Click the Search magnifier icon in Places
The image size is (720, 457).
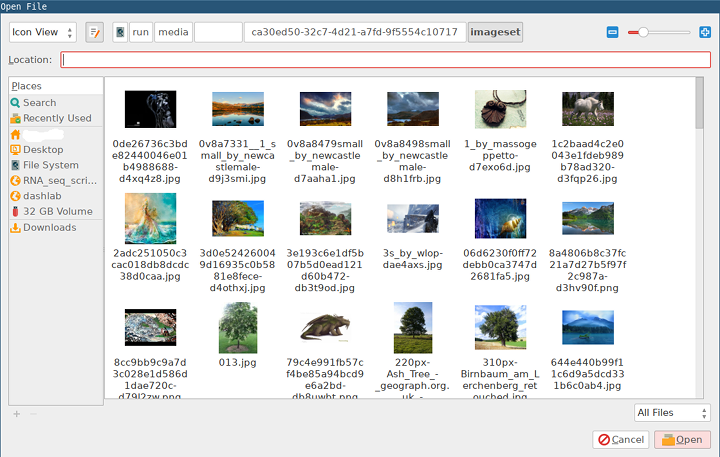coord(15,103)
